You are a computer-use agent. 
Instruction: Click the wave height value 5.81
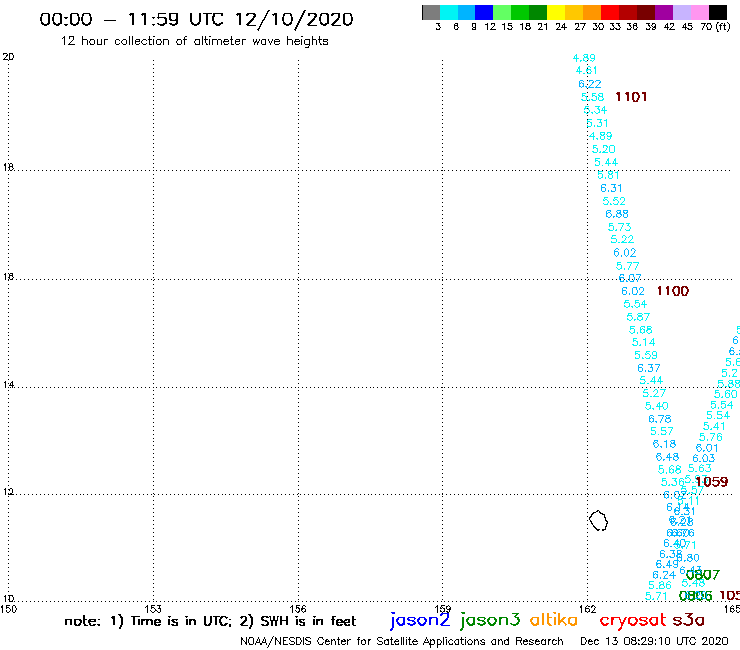click(x=608, y=175)
